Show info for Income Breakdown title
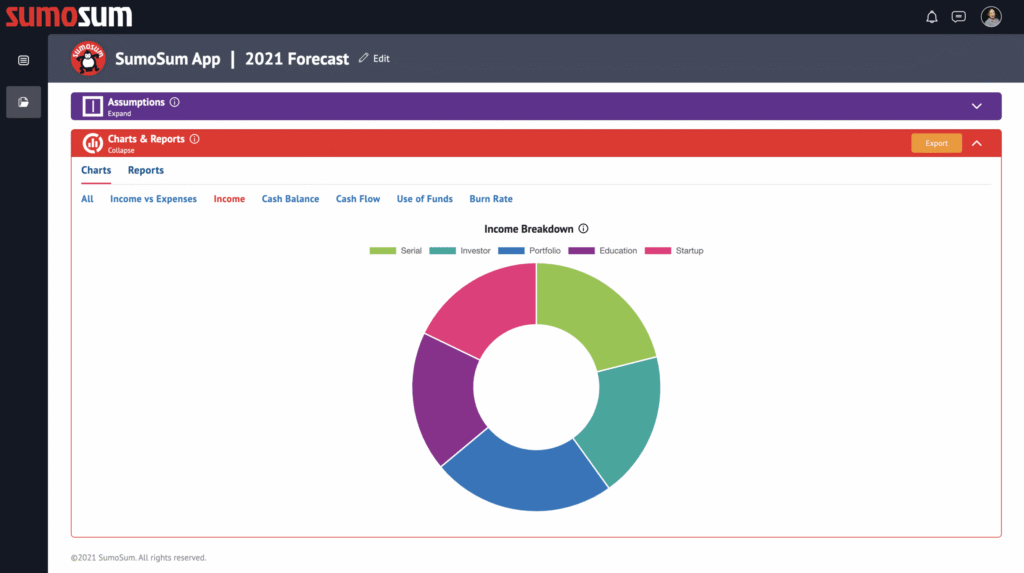This screenshot has width=1024, height=573. [583, 229]
